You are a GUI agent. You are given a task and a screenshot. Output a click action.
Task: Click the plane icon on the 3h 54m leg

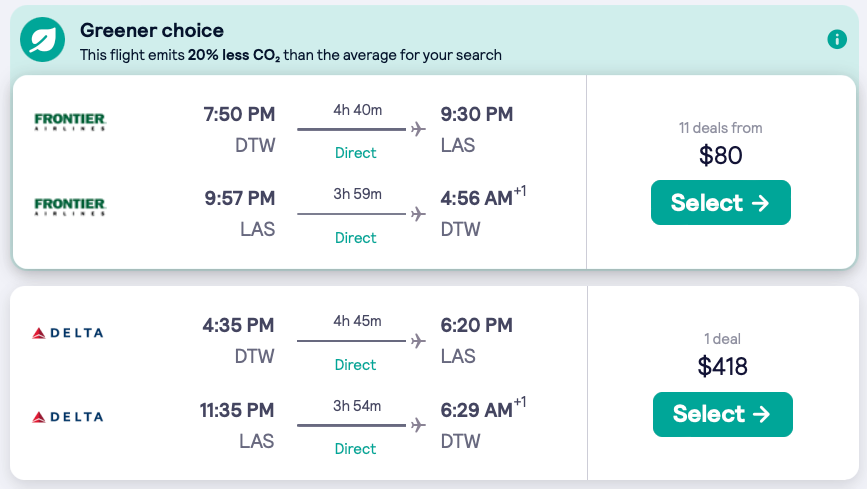[x=418, y=425]
